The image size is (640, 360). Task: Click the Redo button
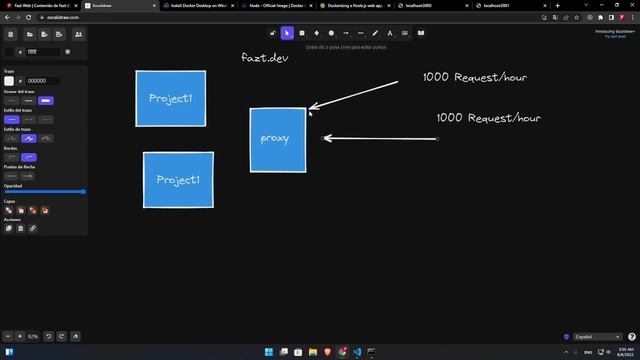62,337
